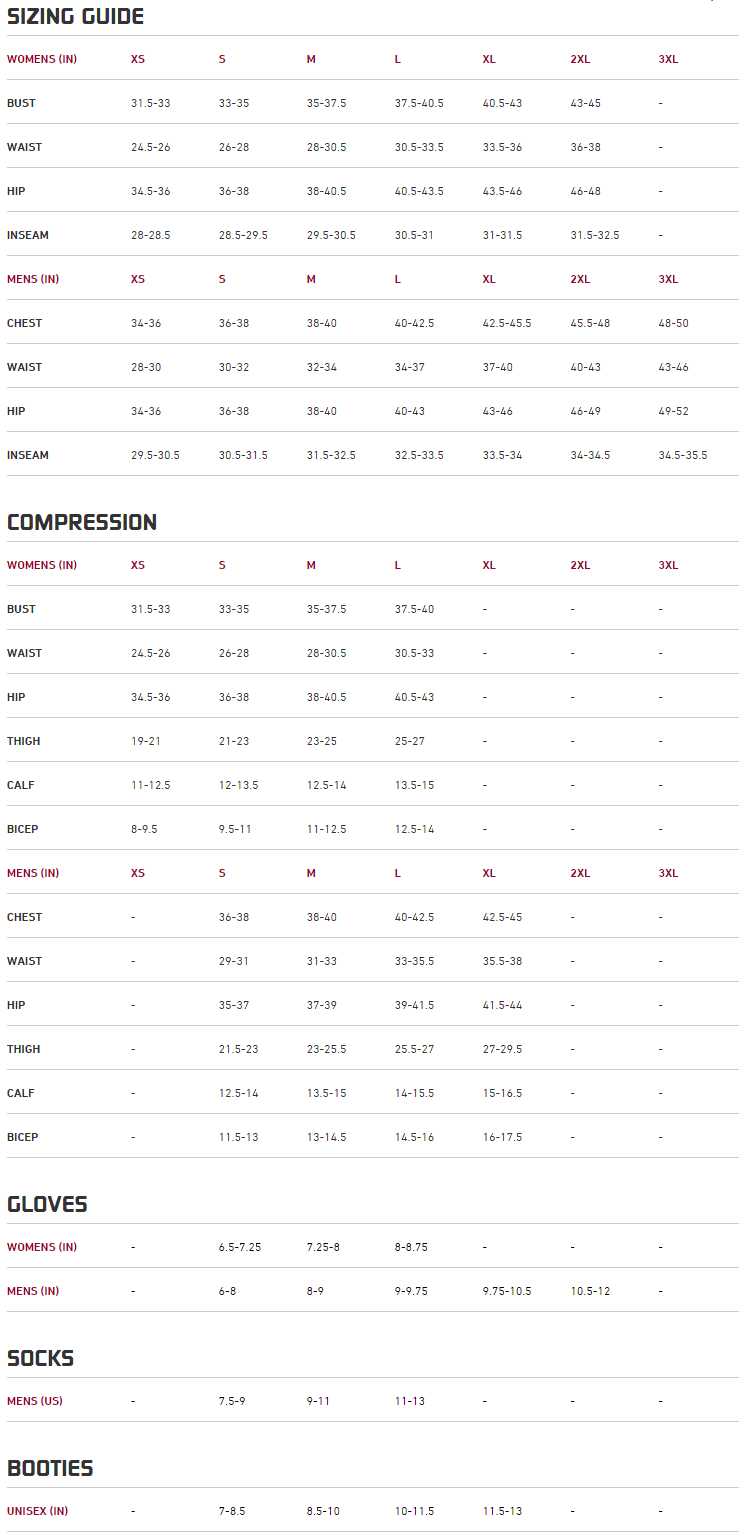Click the SIZING GUIDE heading
This screenshot has height=1537, width=739.
click(x=75, y=17)
